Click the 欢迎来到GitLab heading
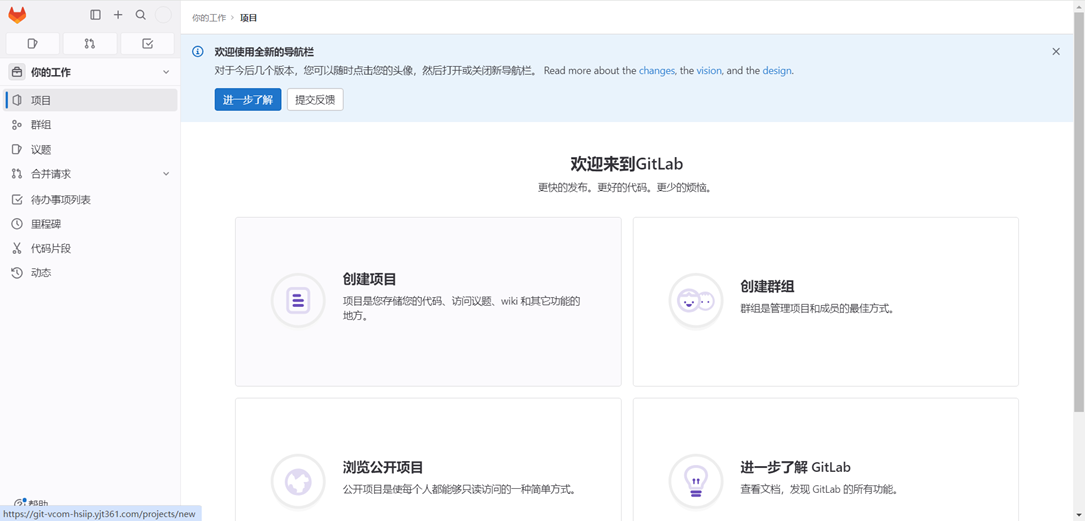Viewport: 1085px width, 521px height. click(x=626, y=163)
